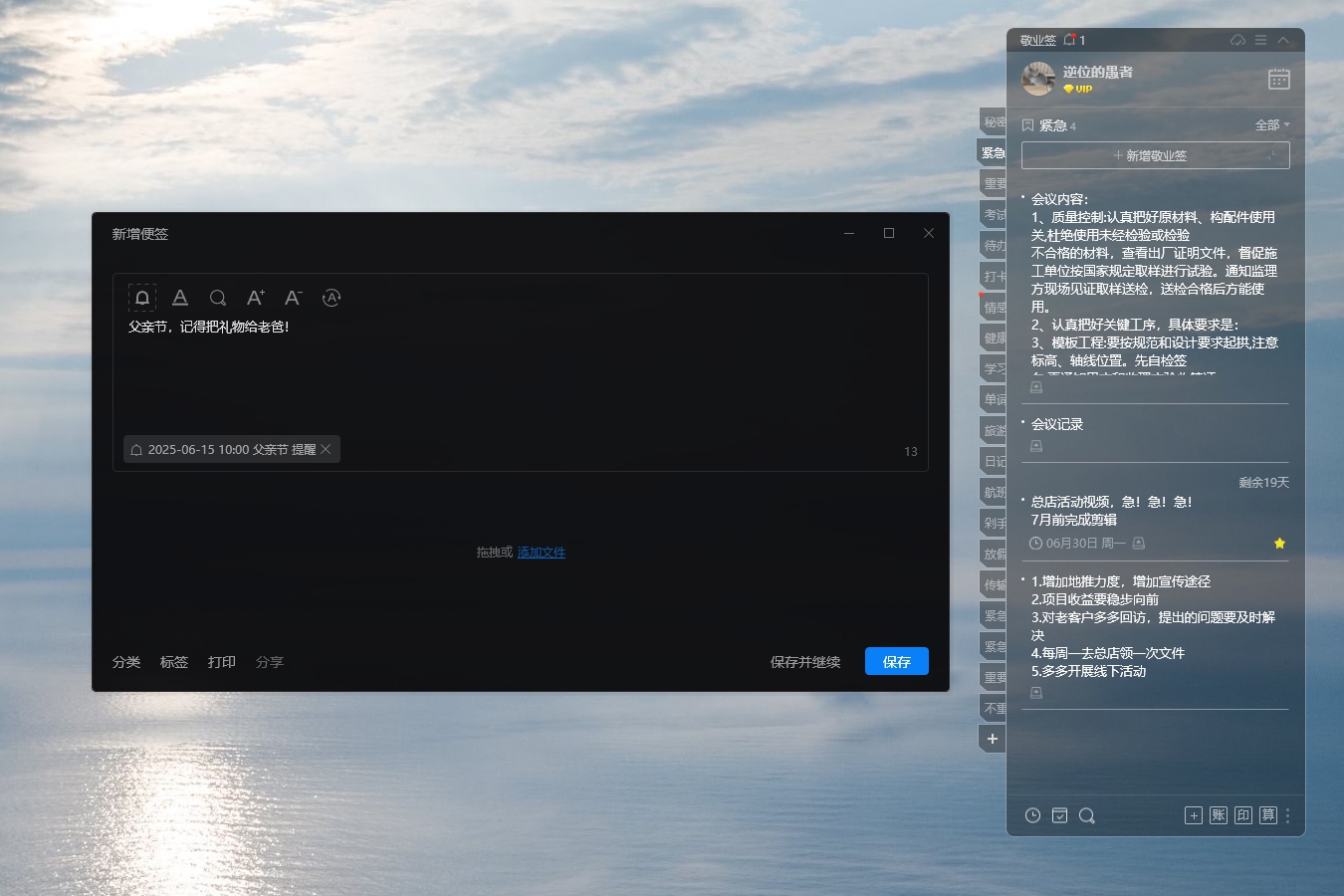
Task: Click the blue 保存 button
Action: coord(896,662)
